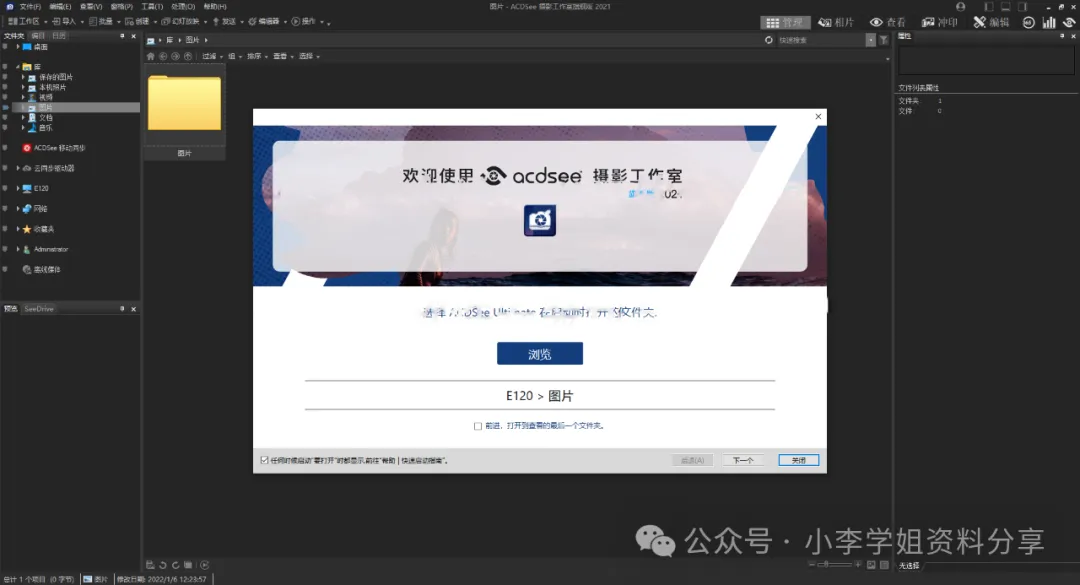Click the back navigation arrow icon
This screenshot has height=585, width=1080.
(x=163, y=56)
